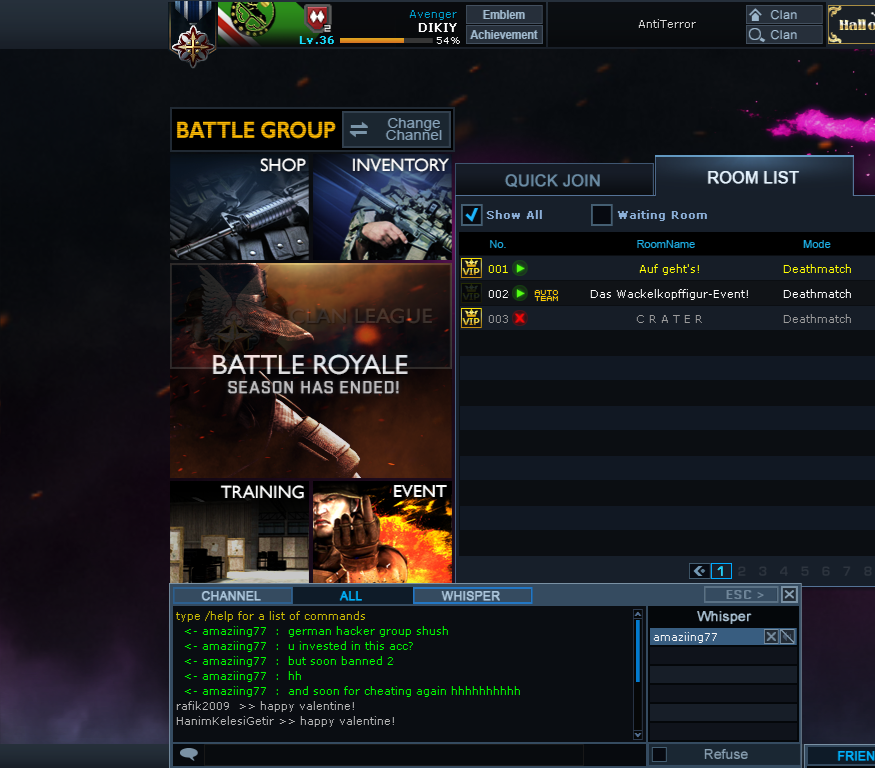The width and height of the screenshot is (875, 768).
Task: Toggle the Show All checkbox
Action: (472, 215)
